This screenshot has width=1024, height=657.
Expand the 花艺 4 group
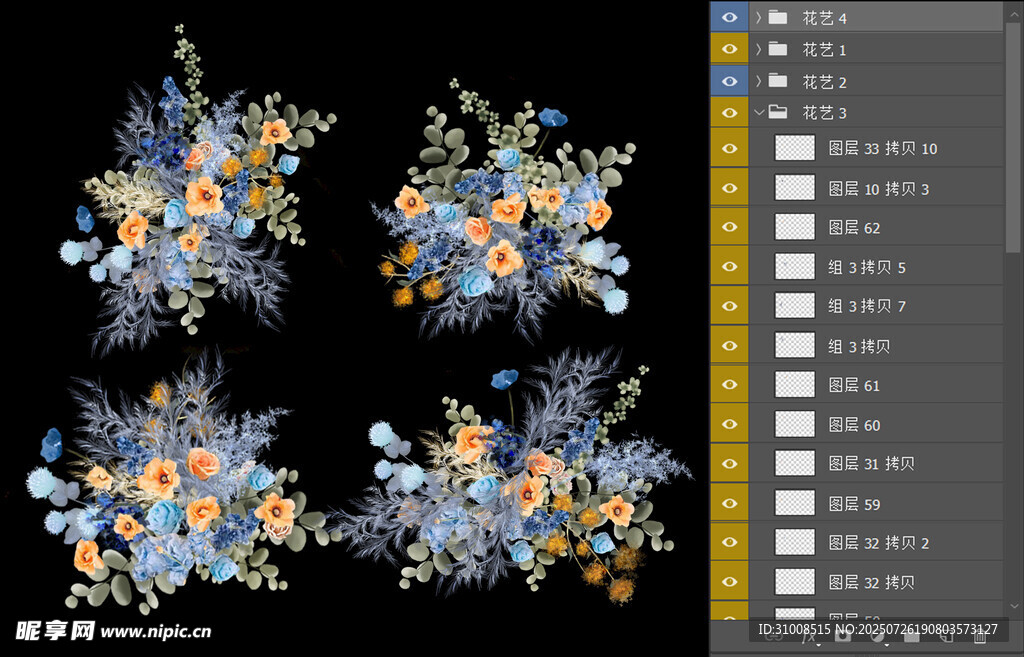tap(758, 17)
